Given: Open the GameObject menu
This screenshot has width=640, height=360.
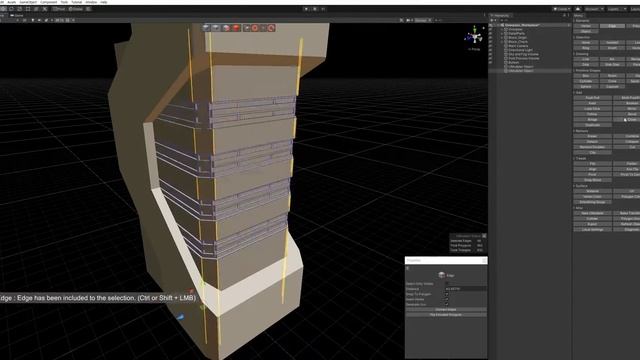Looking at the screenshot, I should tap(28, 2).
